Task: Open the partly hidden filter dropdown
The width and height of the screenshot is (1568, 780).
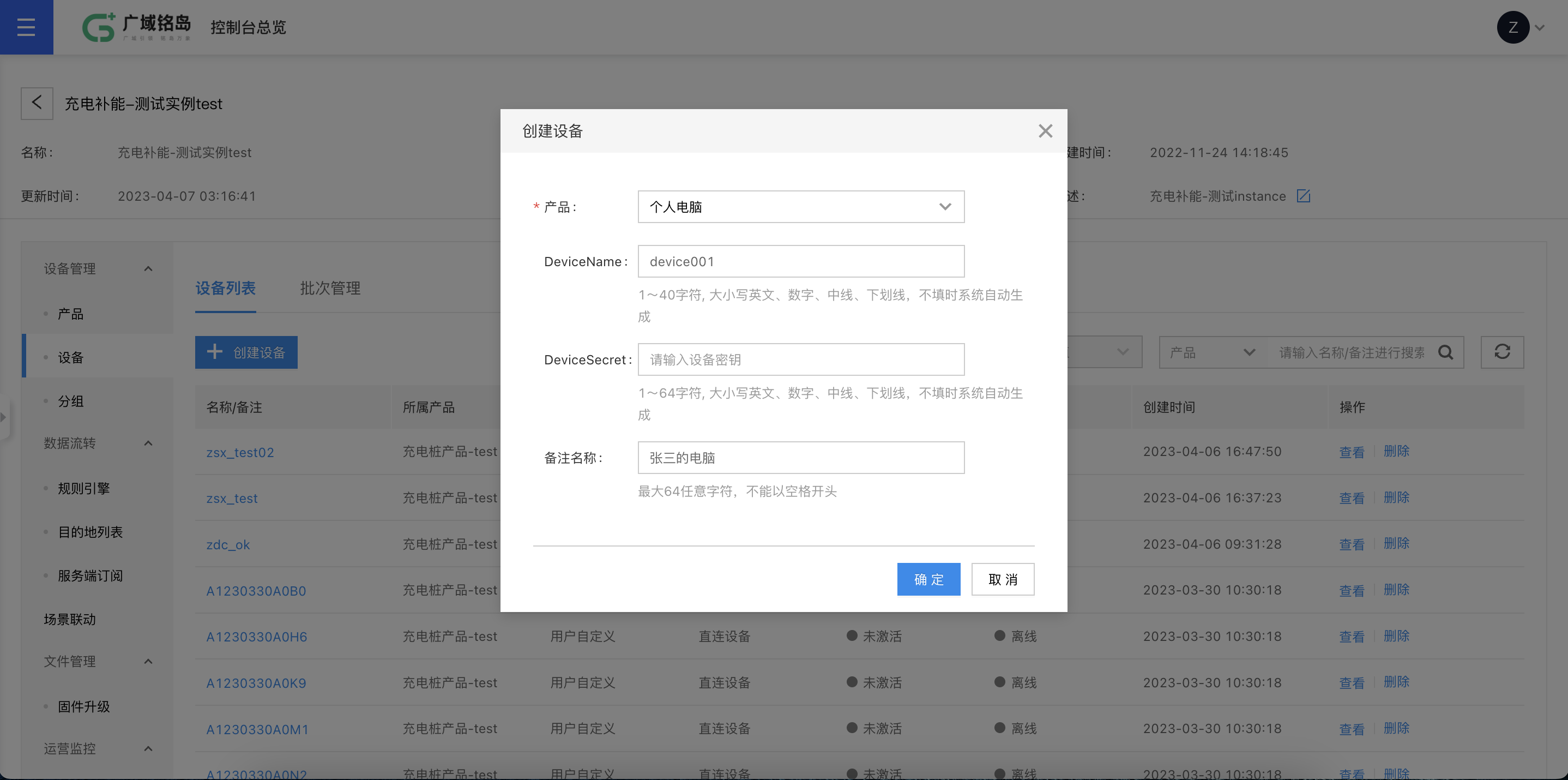Action: click(x=1104, y=352)
